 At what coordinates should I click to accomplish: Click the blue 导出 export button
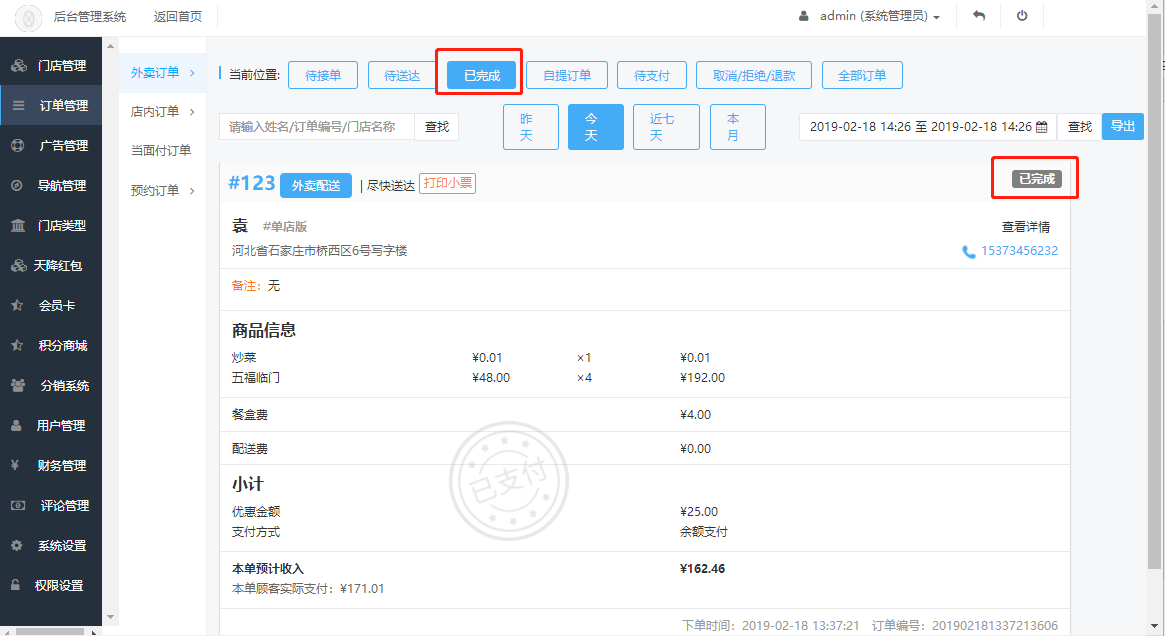click(x=1123, y=127)
